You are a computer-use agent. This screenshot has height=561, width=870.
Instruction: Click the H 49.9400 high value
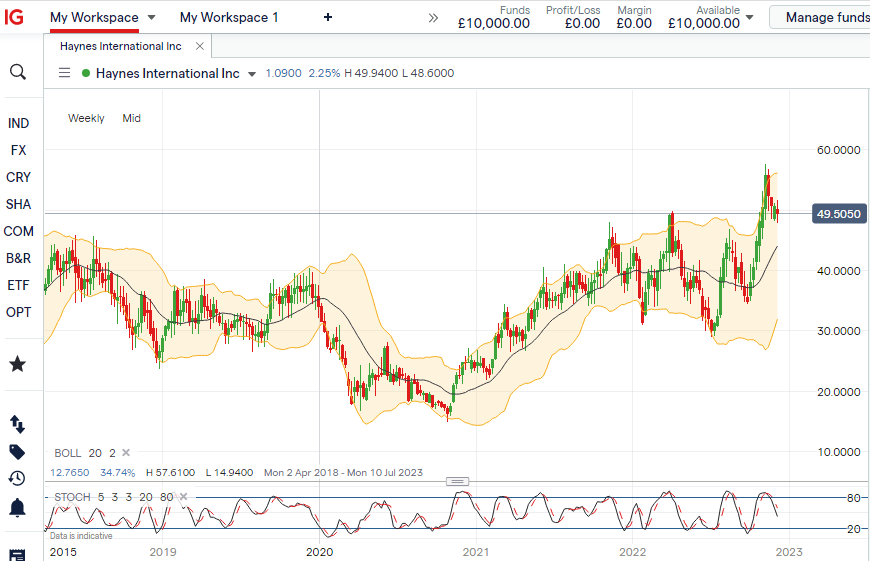click(371, 73)
